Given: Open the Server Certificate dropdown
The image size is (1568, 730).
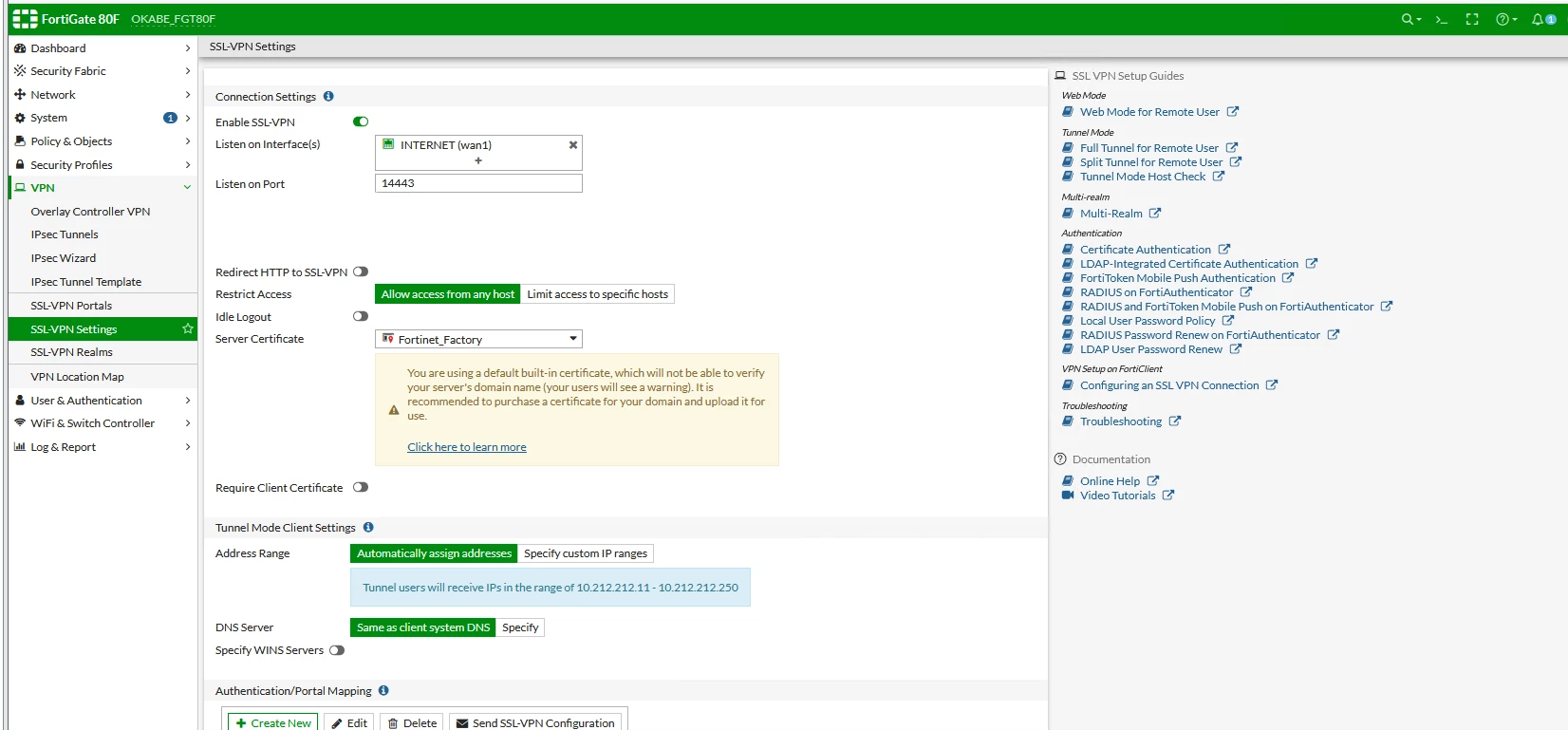Looking at the screenshot, I should pyautogui.click(x=478, y=339).
